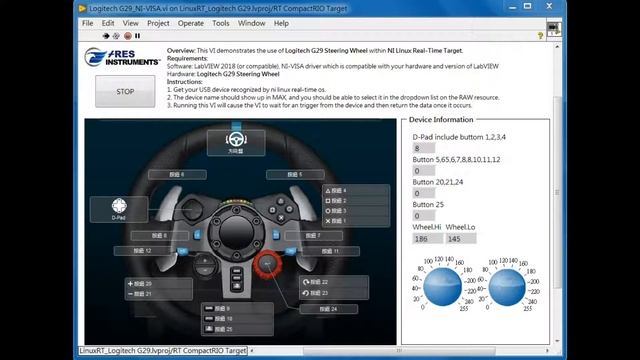Click the D-Pad icon label in picture

point(119,209)
